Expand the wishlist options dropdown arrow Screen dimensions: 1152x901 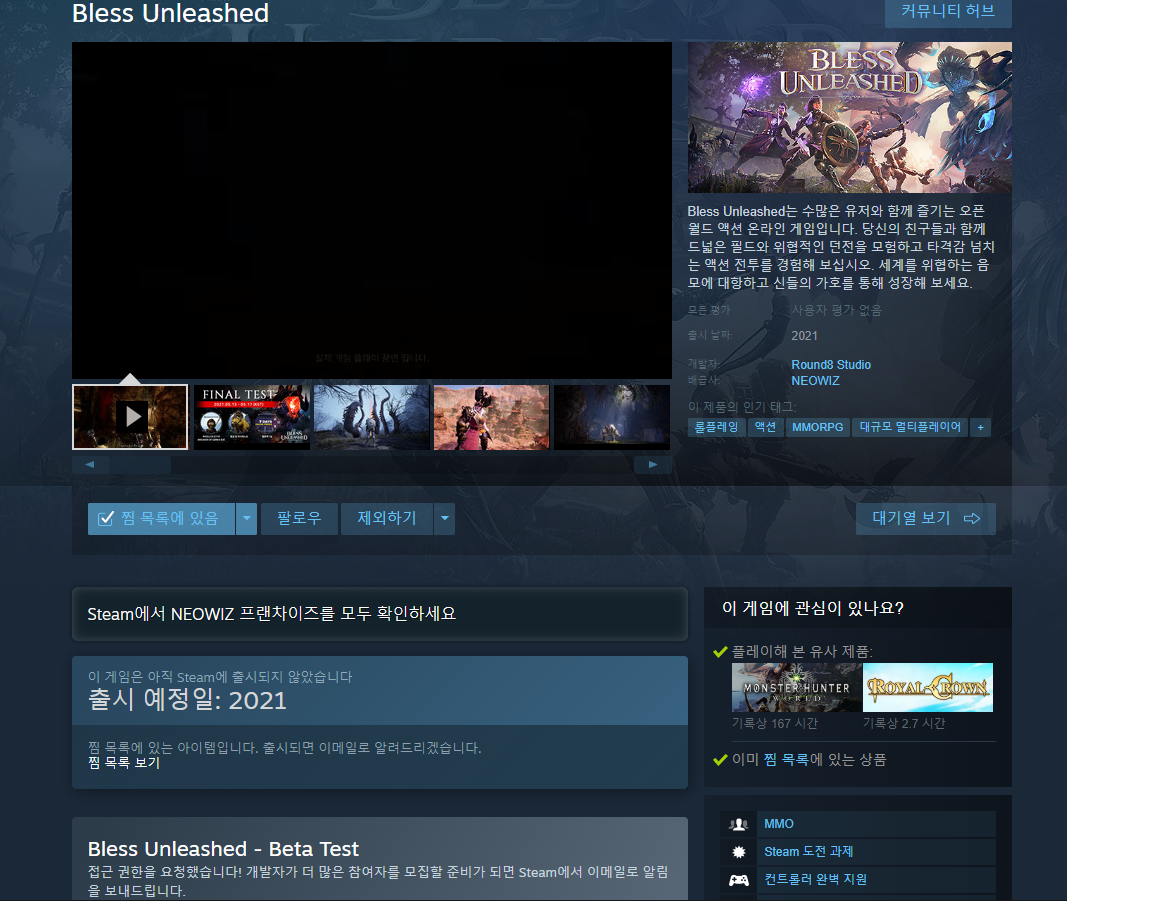tap(247, 519)
